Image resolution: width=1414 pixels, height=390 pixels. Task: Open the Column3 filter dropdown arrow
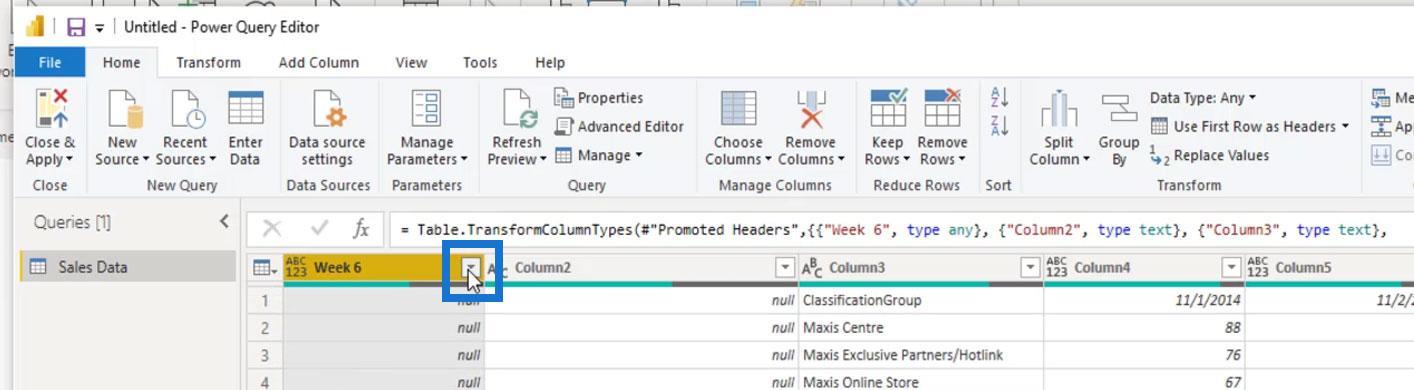click(x=1029, y=267)
